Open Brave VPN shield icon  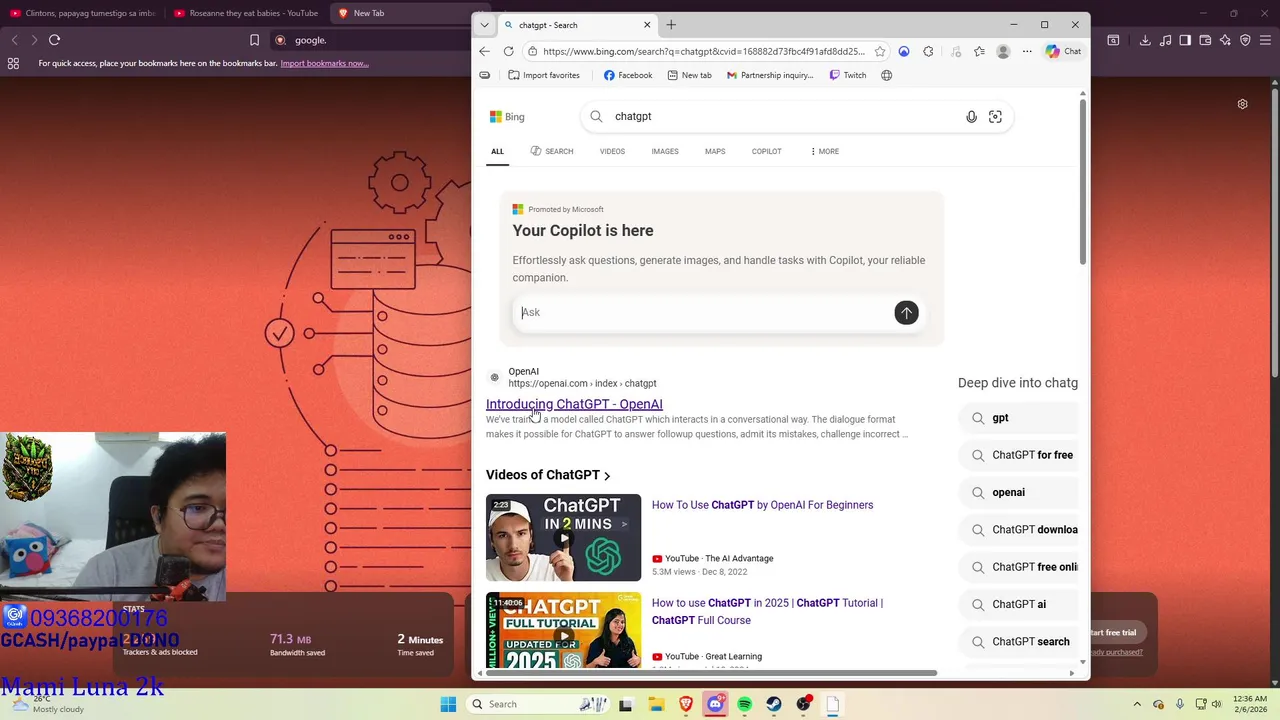click(x=1245, y=40)
